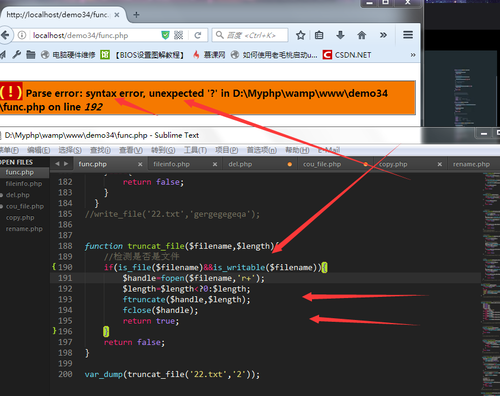Select cou_file.php in the open files sidebar
This screenshot has width=500, height=396.
click(x=25, y=206)
